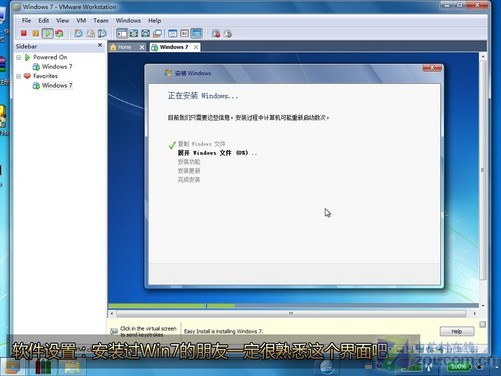Click the vertical scrollbar up arrow
501x376 pixels.
pyautogui.click(x=483, y=57)
